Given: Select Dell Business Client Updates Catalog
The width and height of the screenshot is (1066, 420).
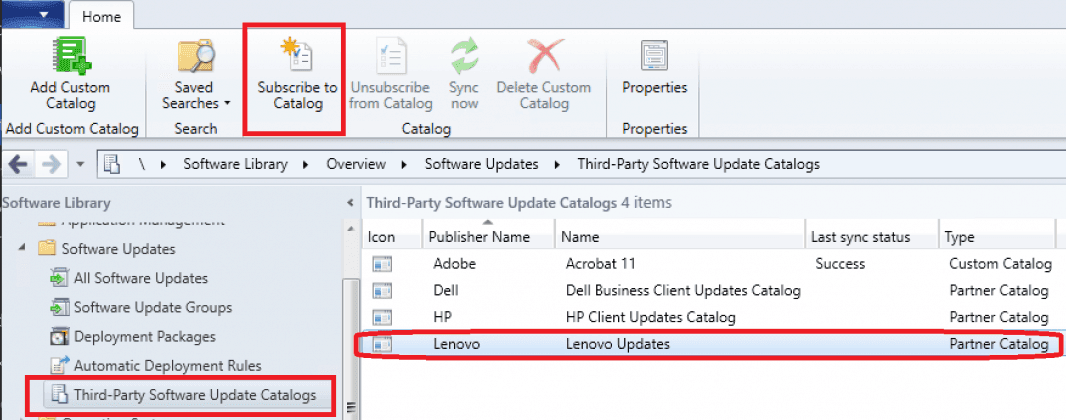Looking at the screenshot, I should coord(683,291).
